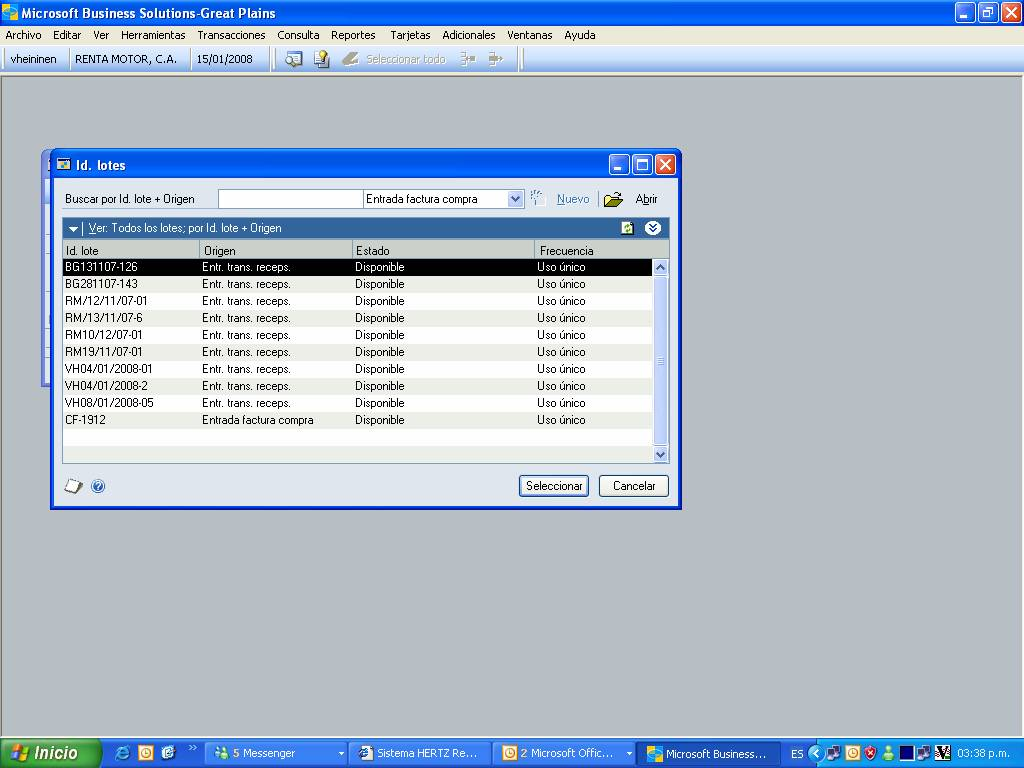Click the note icon at the bottom of Id. lotes
1024x768 pixels.
73,486
